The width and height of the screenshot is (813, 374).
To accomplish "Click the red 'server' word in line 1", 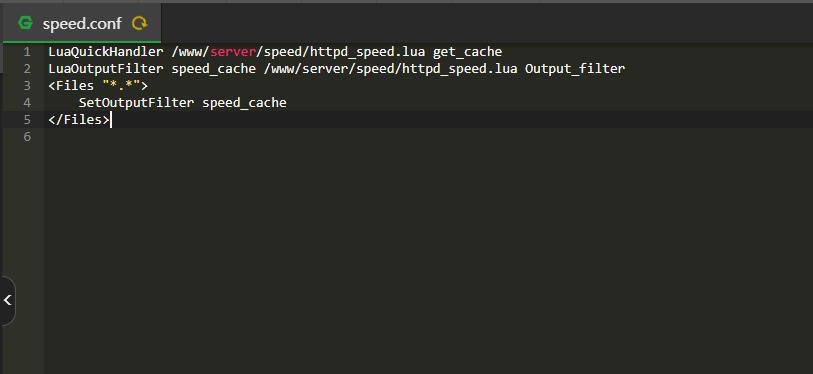I will 233,52.
